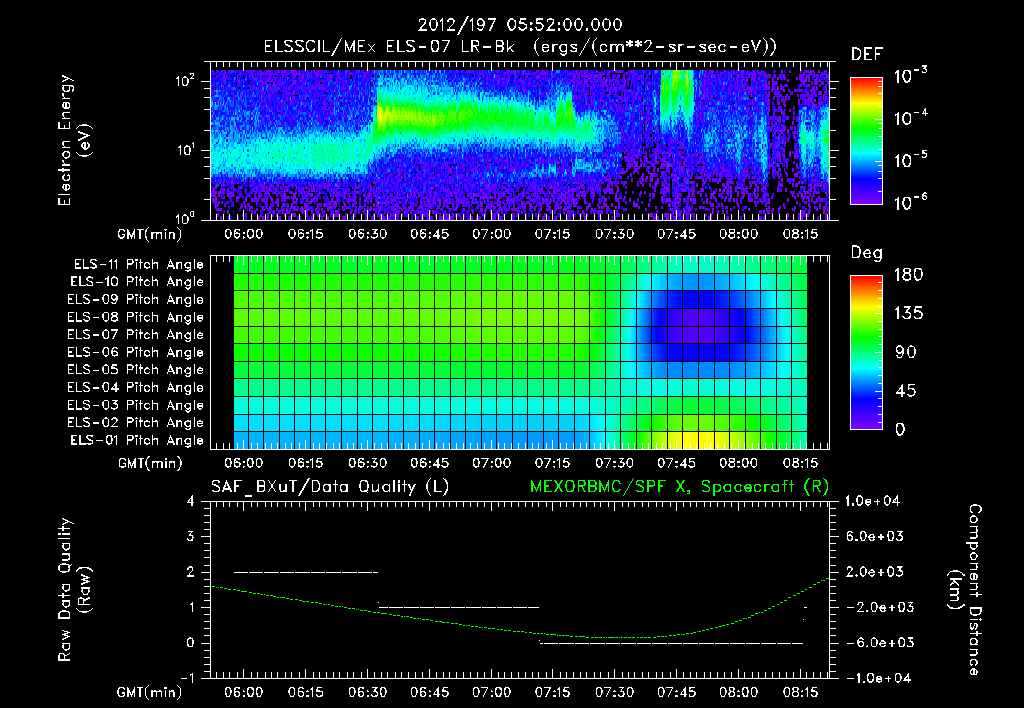Select the ELS-01 Pitch Angle row label
Image resolution: width=1024 pixels, height=708 pixels.
tap(137, 440)
